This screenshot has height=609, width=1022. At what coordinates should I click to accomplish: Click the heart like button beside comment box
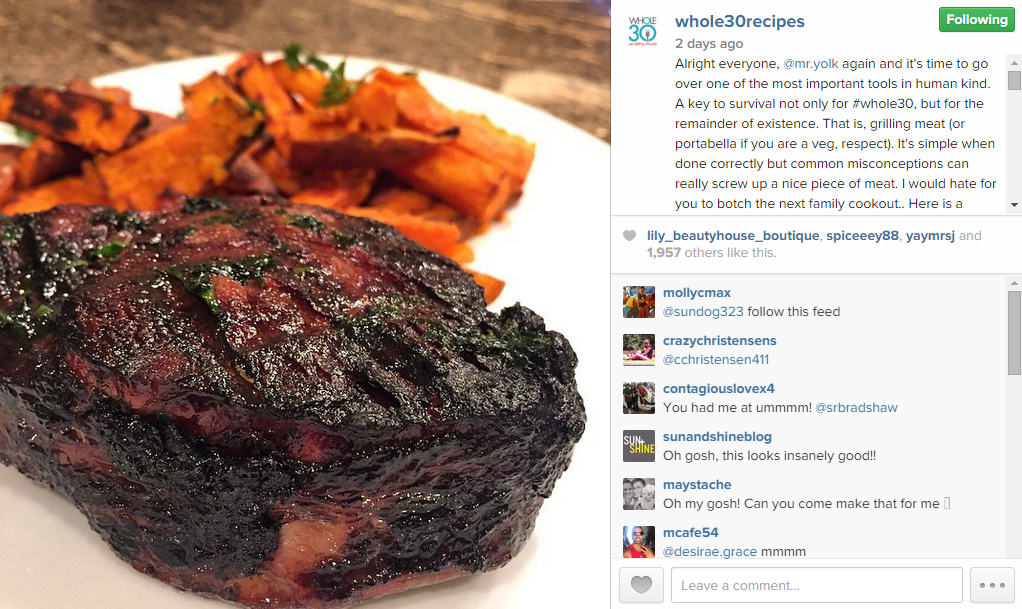pyautogui.click(x=641, y=585)
